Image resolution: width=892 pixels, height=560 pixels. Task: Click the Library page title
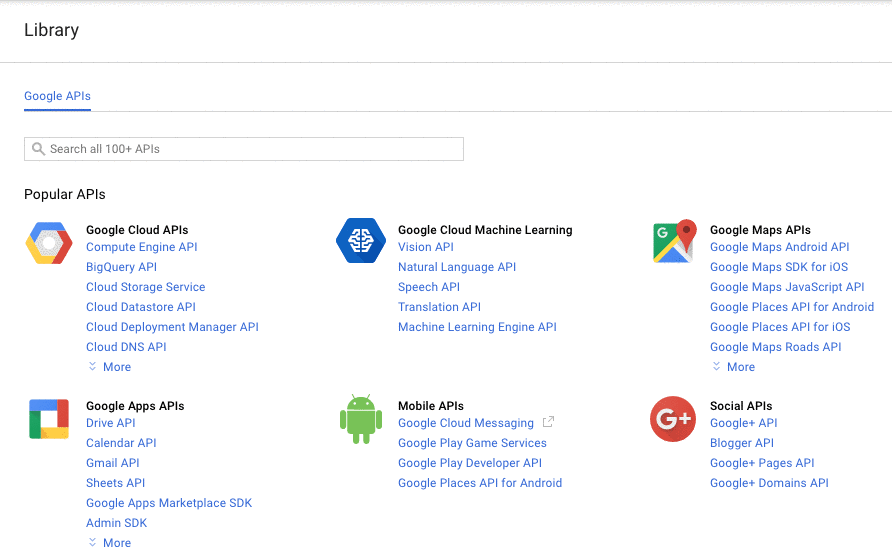[51, 30]
